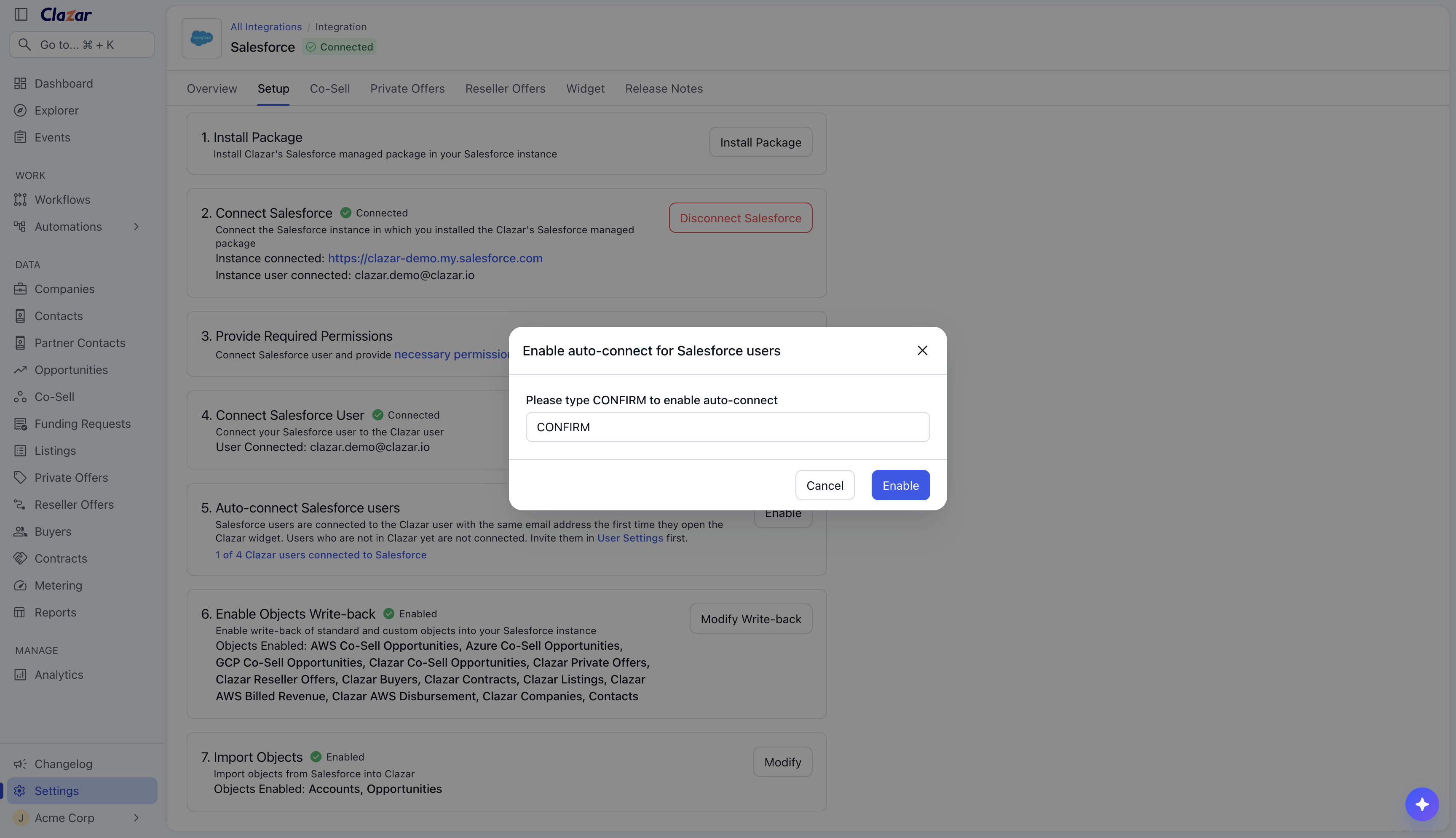This screenshot has width=1456, height=838.
Task: Open the clazar-demo Salesforce instance link
Action: tap(435, 259)
